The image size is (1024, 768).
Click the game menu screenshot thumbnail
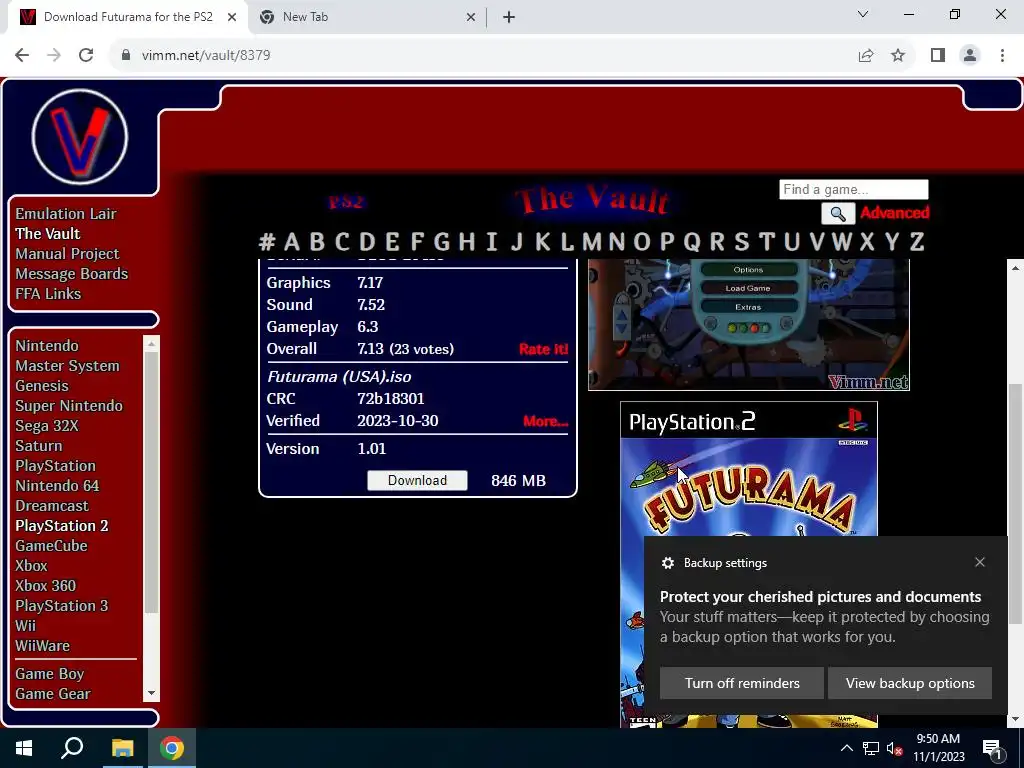(748, 325)
